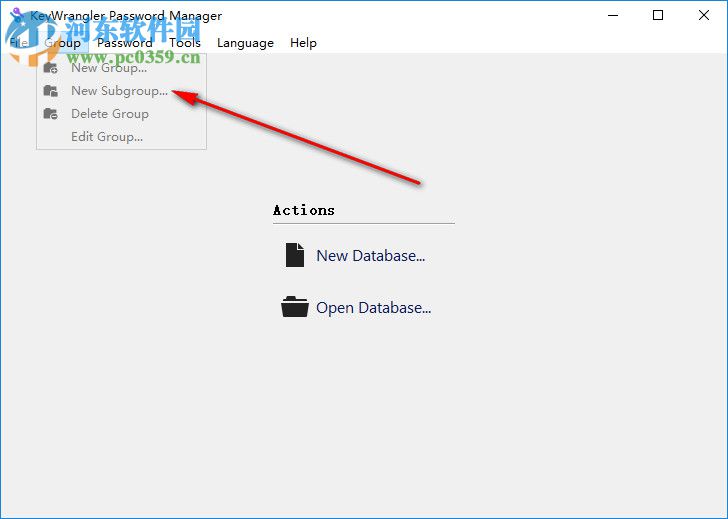This screenshot has height=519, width=728.
Task: Click the Delete Group folder-minus icon
Action: coord(51,114)
